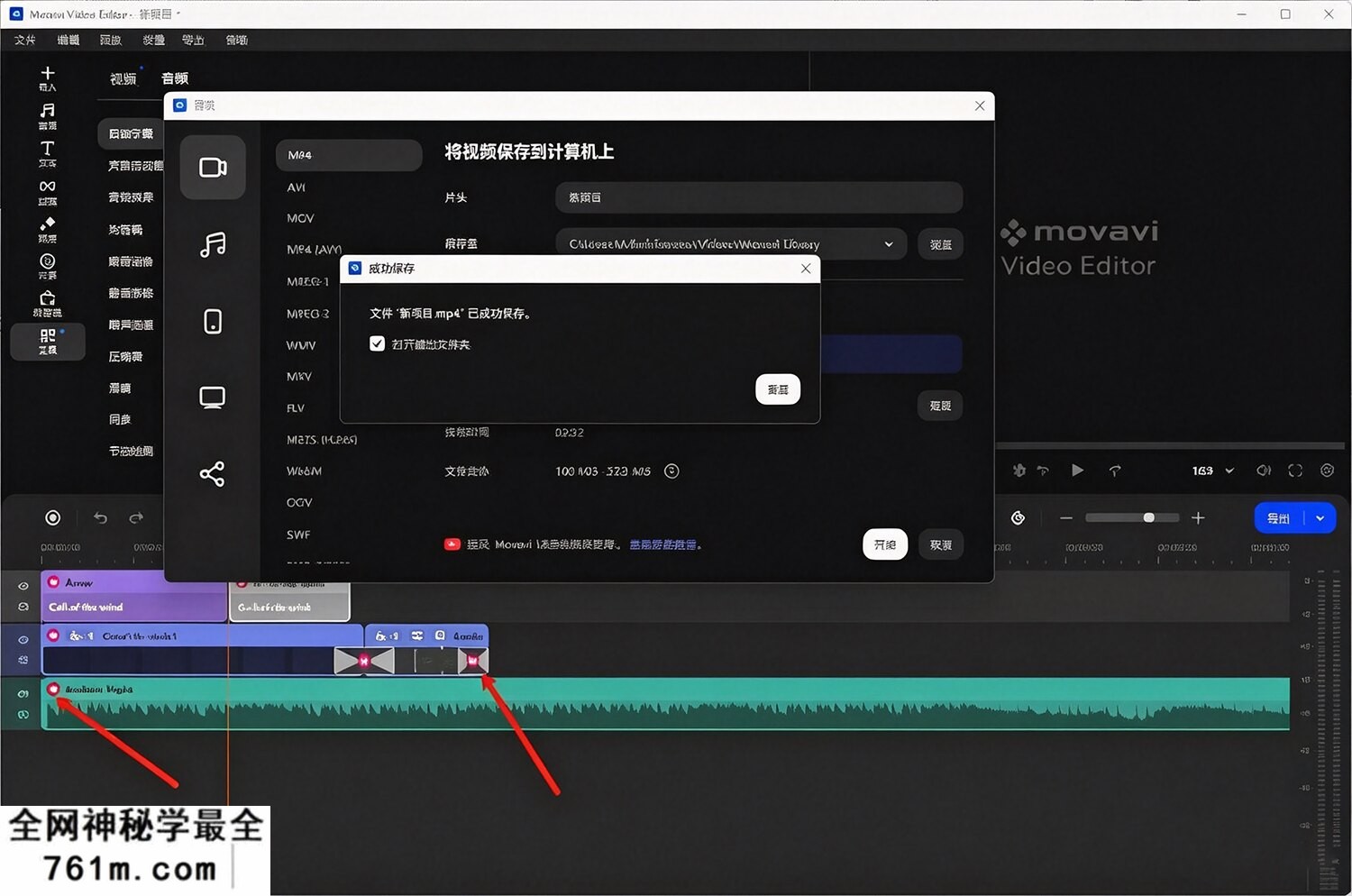The height and width of the screenshot is (896, 1352).
Task: Toggle the icon beneath the title track's eye
Action: tap(23, 607)
